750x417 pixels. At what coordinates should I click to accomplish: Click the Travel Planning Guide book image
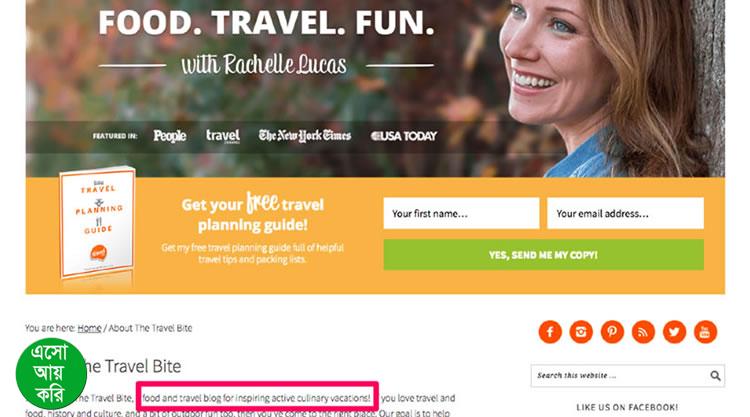98,223
